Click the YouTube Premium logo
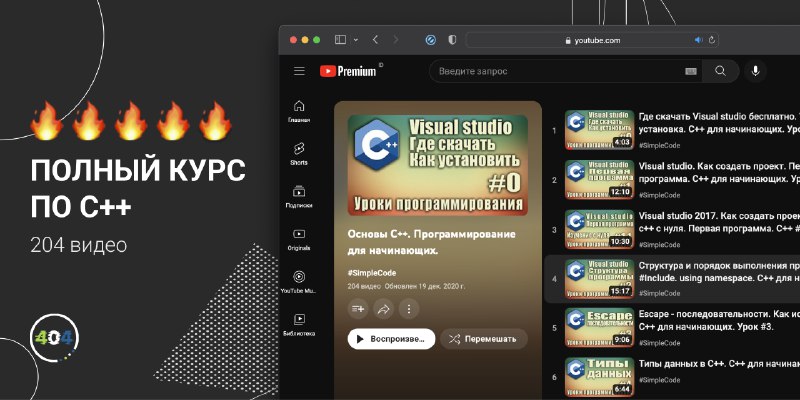The height and width of the screenshot is (400, 800). pyautogui.click(x=348, y=71)
